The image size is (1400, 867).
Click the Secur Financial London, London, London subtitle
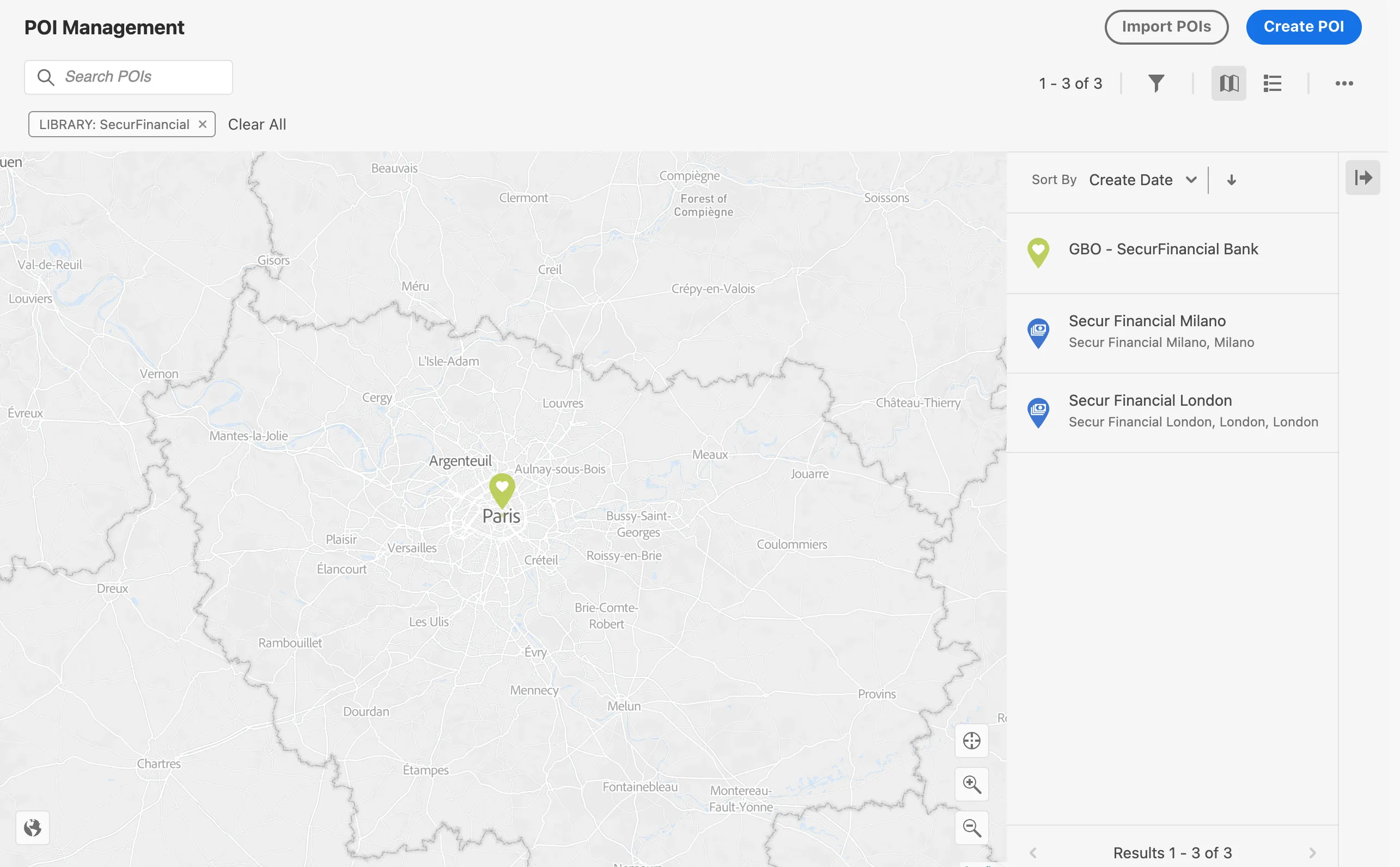tap(1194, 422)
